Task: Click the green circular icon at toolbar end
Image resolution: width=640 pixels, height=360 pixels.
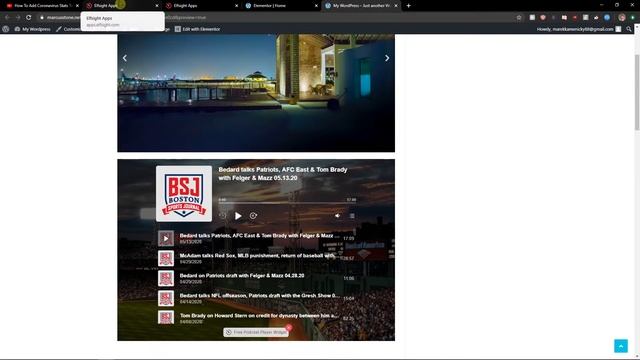Action: 633,18
